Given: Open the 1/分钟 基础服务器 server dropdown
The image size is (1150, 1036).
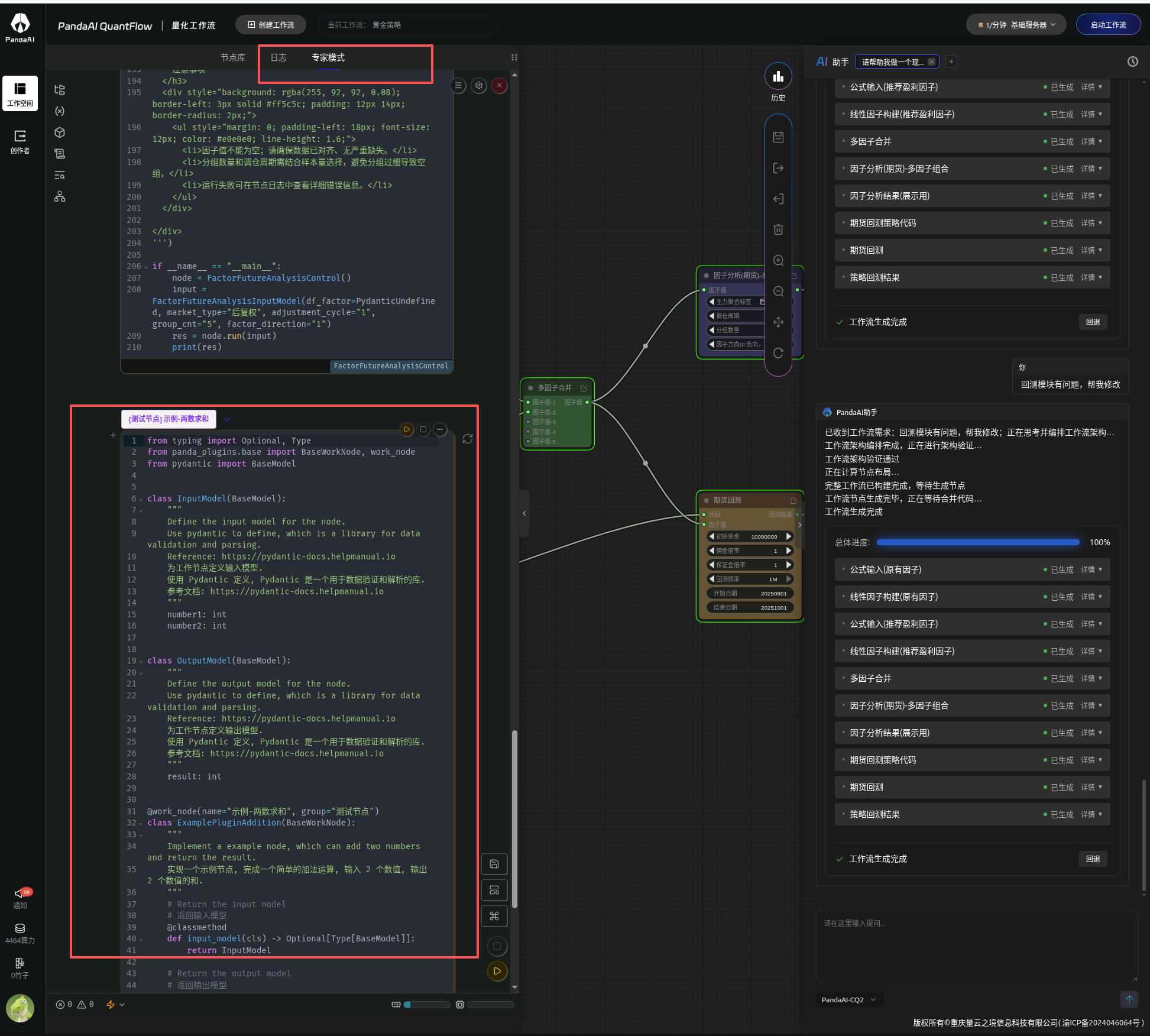Looking at the screenshot, I should (x=1016, y=25).
